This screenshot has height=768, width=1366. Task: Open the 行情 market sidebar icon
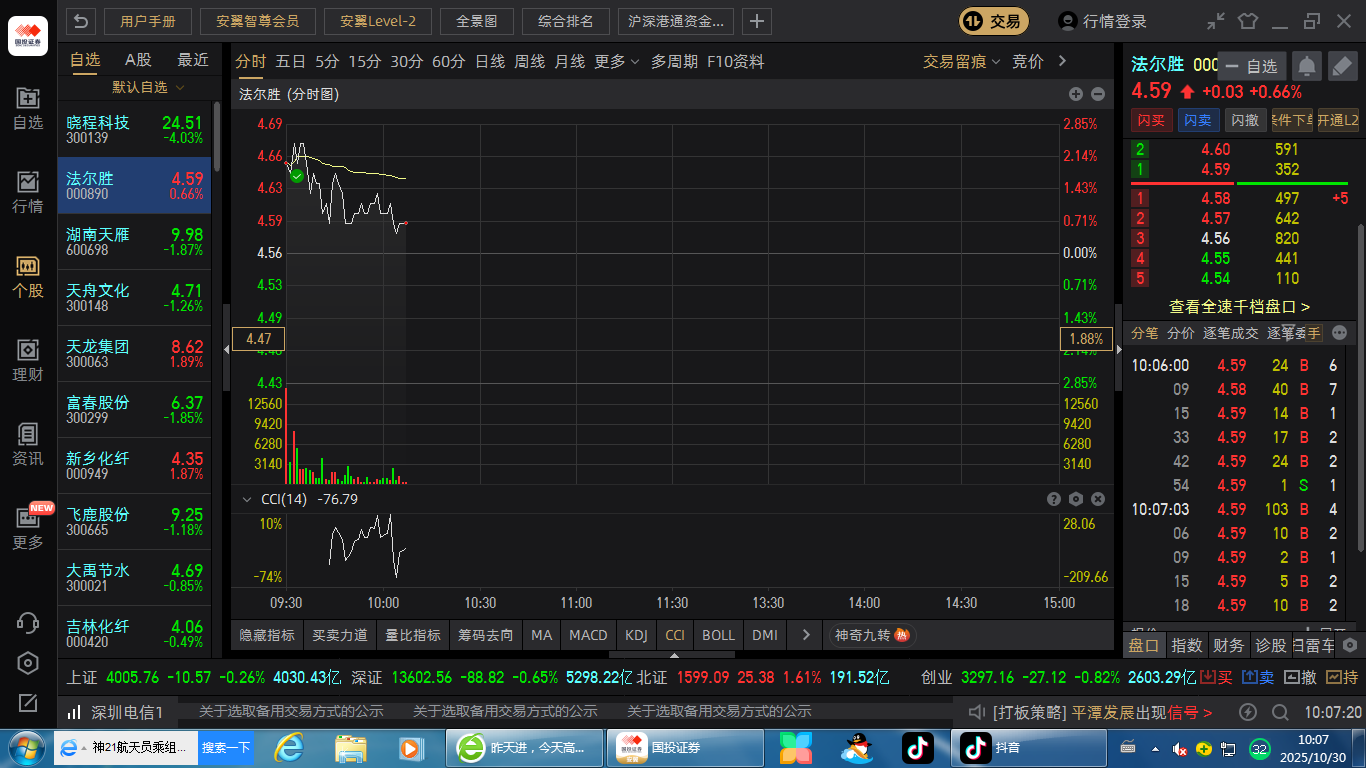pos(28,193)
